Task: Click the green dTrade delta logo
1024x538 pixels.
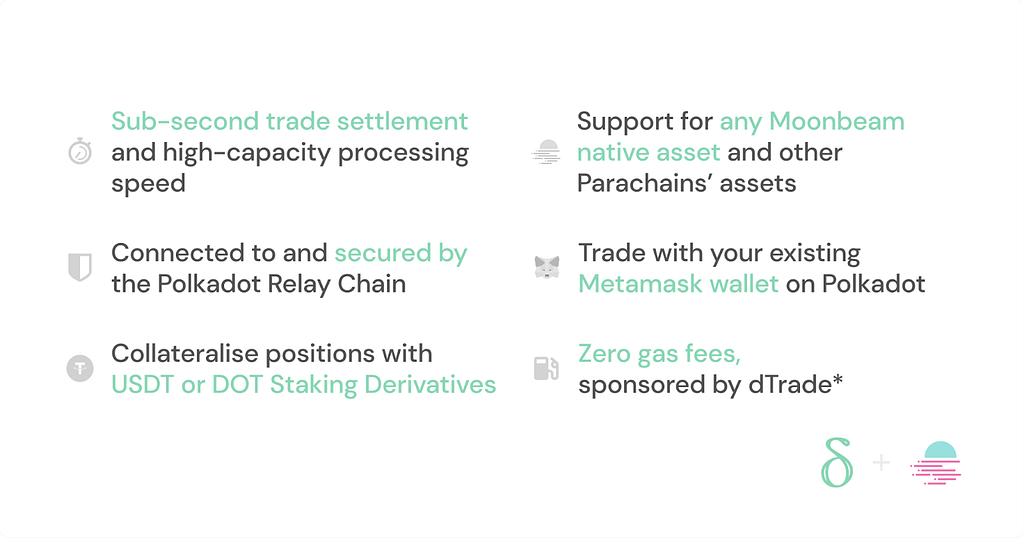Action: click(x=838, y=462)
